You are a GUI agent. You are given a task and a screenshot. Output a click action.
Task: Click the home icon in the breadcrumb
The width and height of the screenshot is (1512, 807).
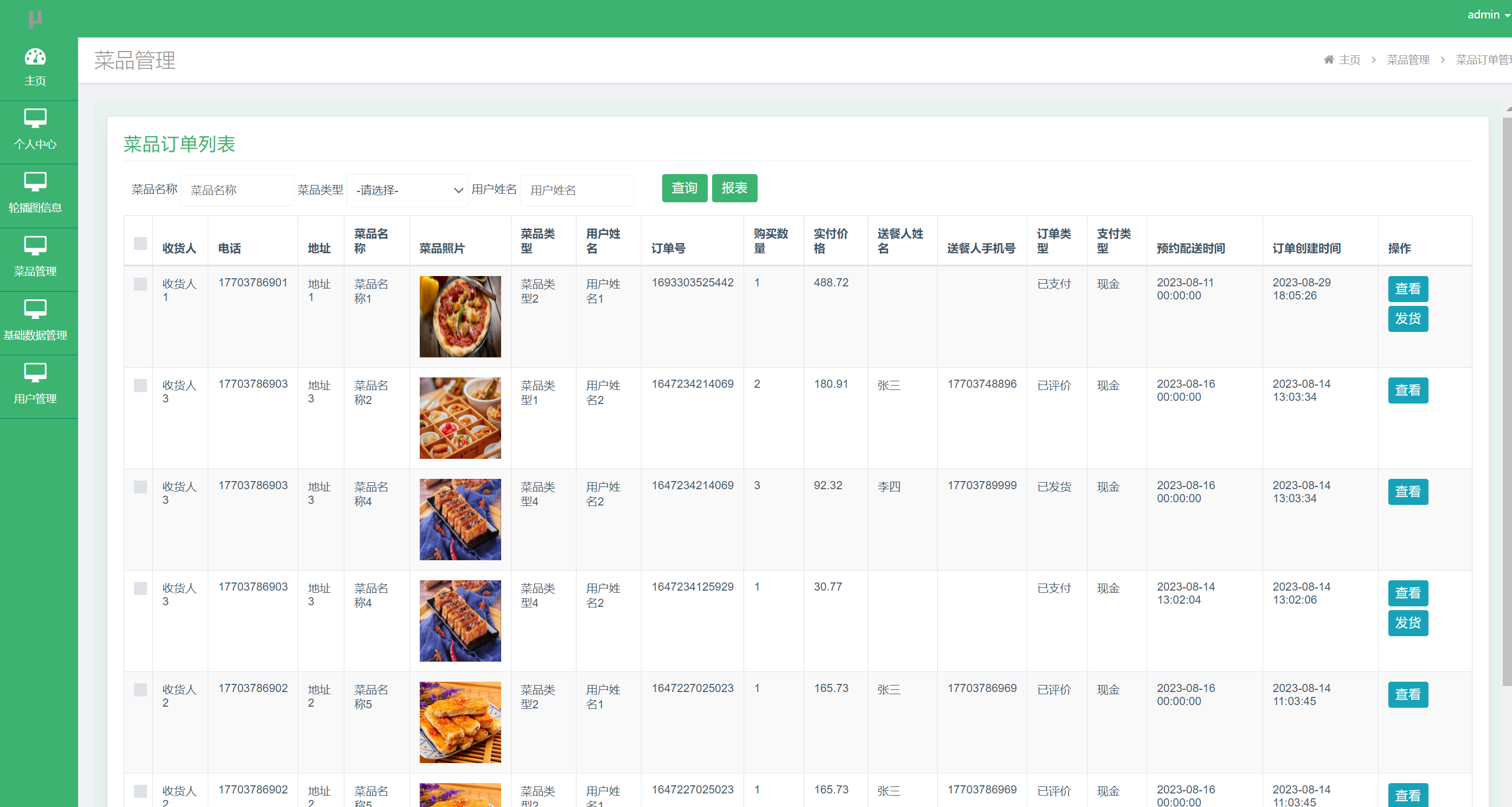(x=1329, y=59)
